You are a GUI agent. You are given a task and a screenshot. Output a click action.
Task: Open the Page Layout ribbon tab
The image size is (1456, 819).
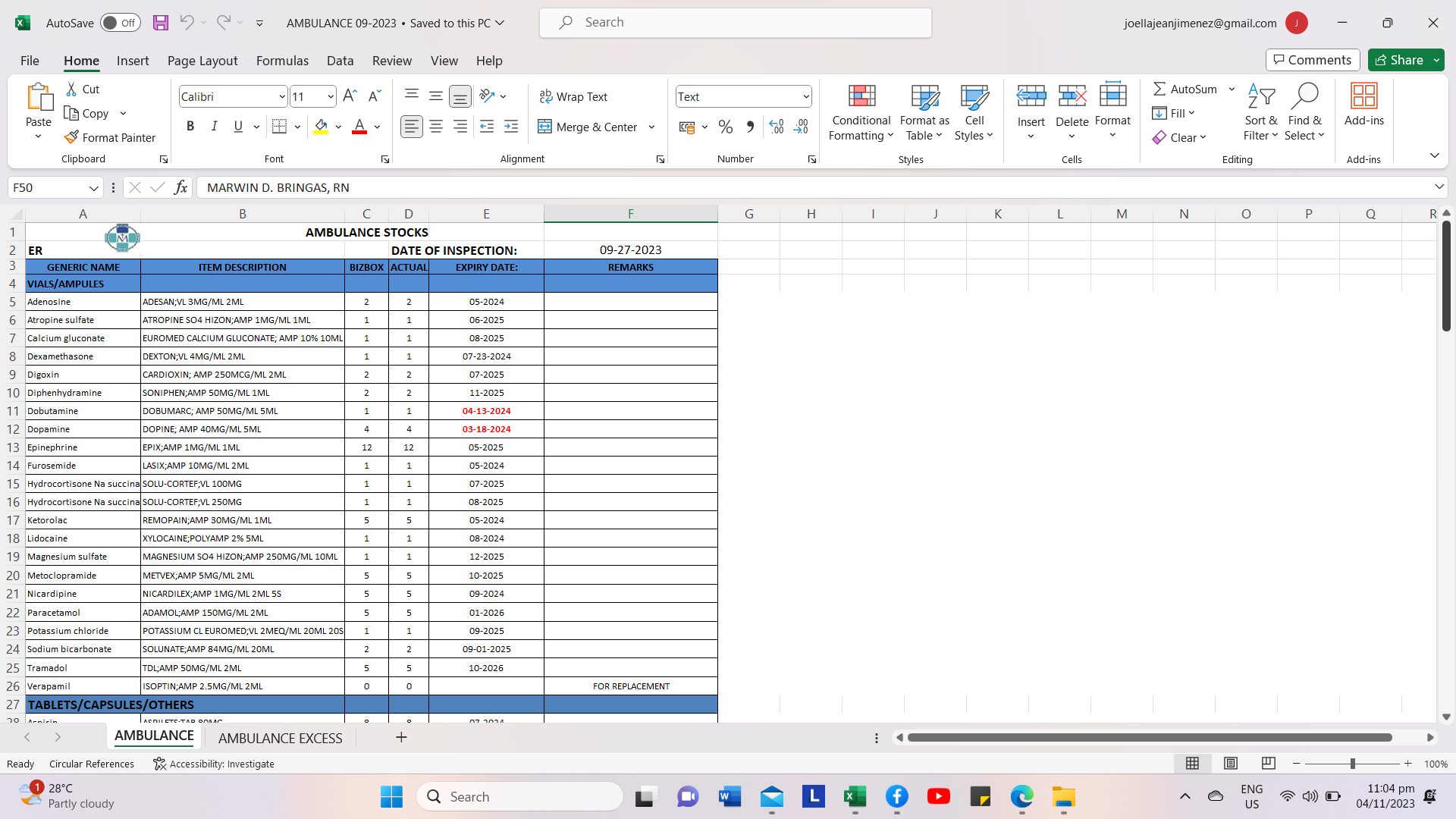[202, 61]
